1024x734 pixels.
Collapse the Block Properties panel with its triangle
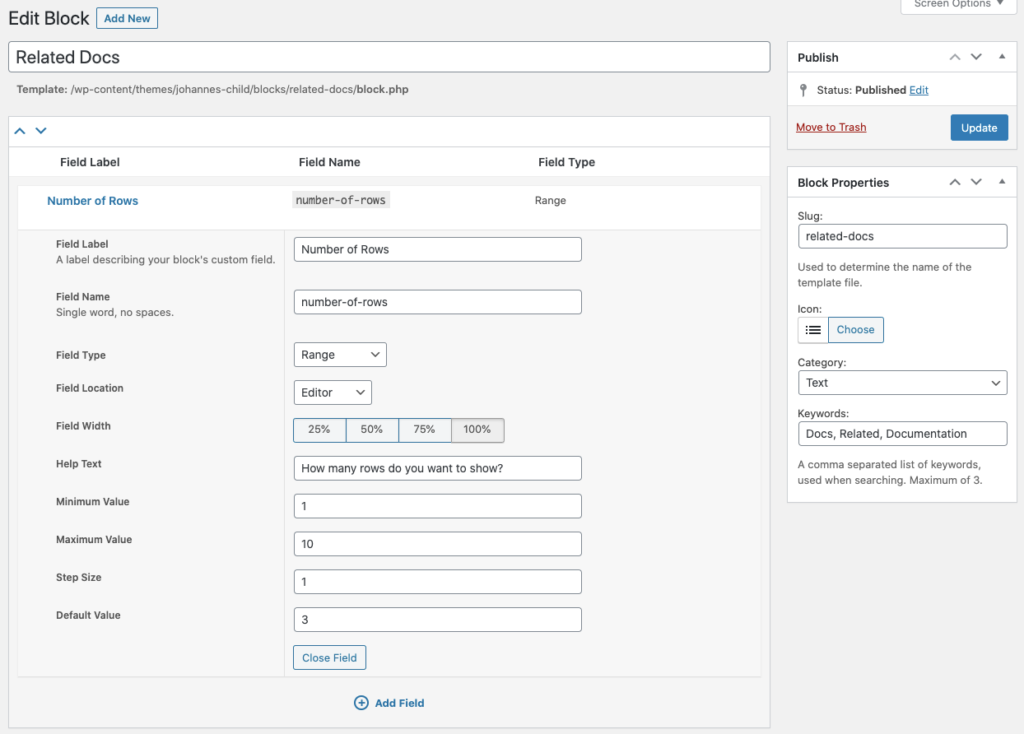(1002, 182)
